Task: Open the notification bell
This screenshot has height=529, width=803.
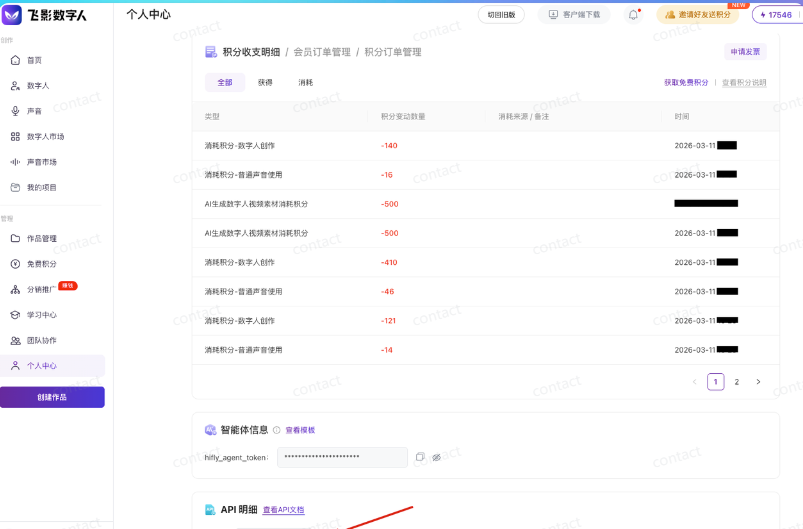Action: pyautogui.click(x=633, y=15)
